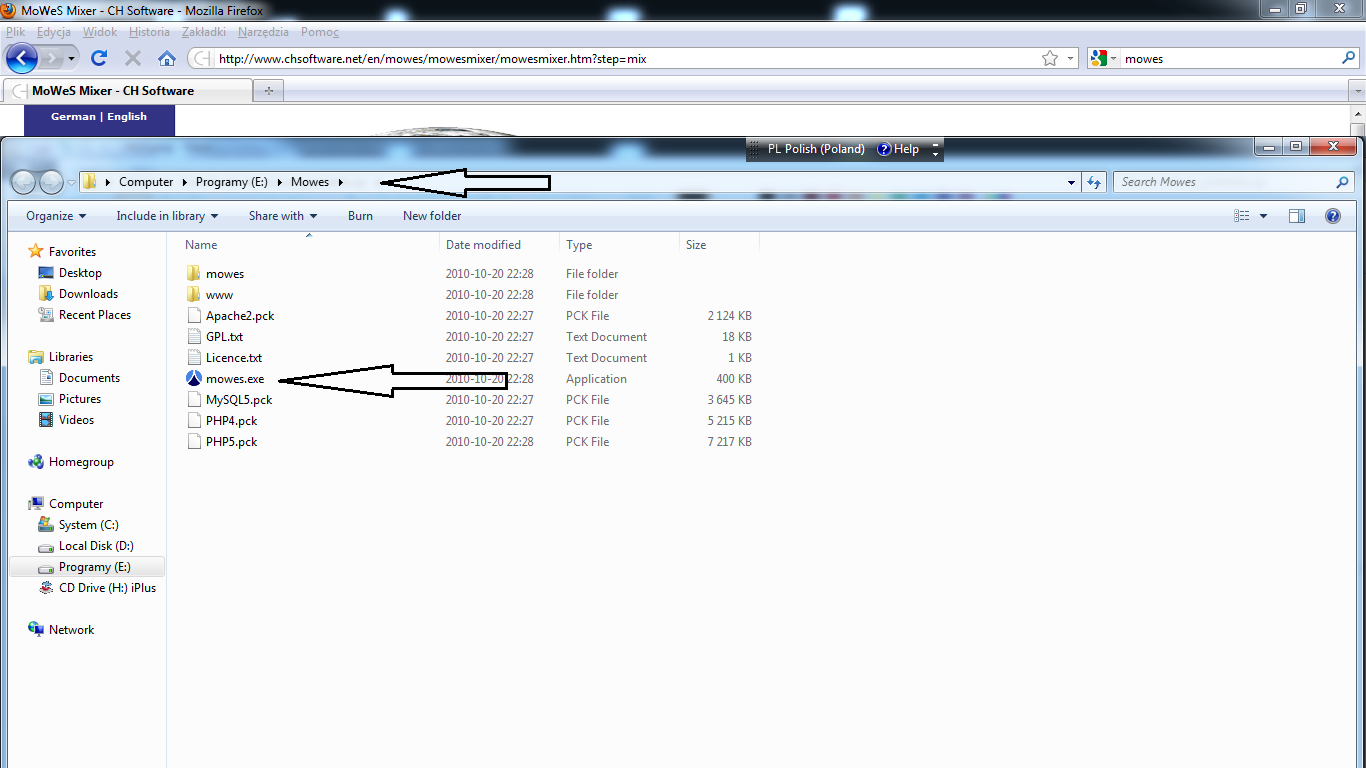Select the MySQL5.pck file
This screenshot has height=768, width=1366.
point(239,400)
